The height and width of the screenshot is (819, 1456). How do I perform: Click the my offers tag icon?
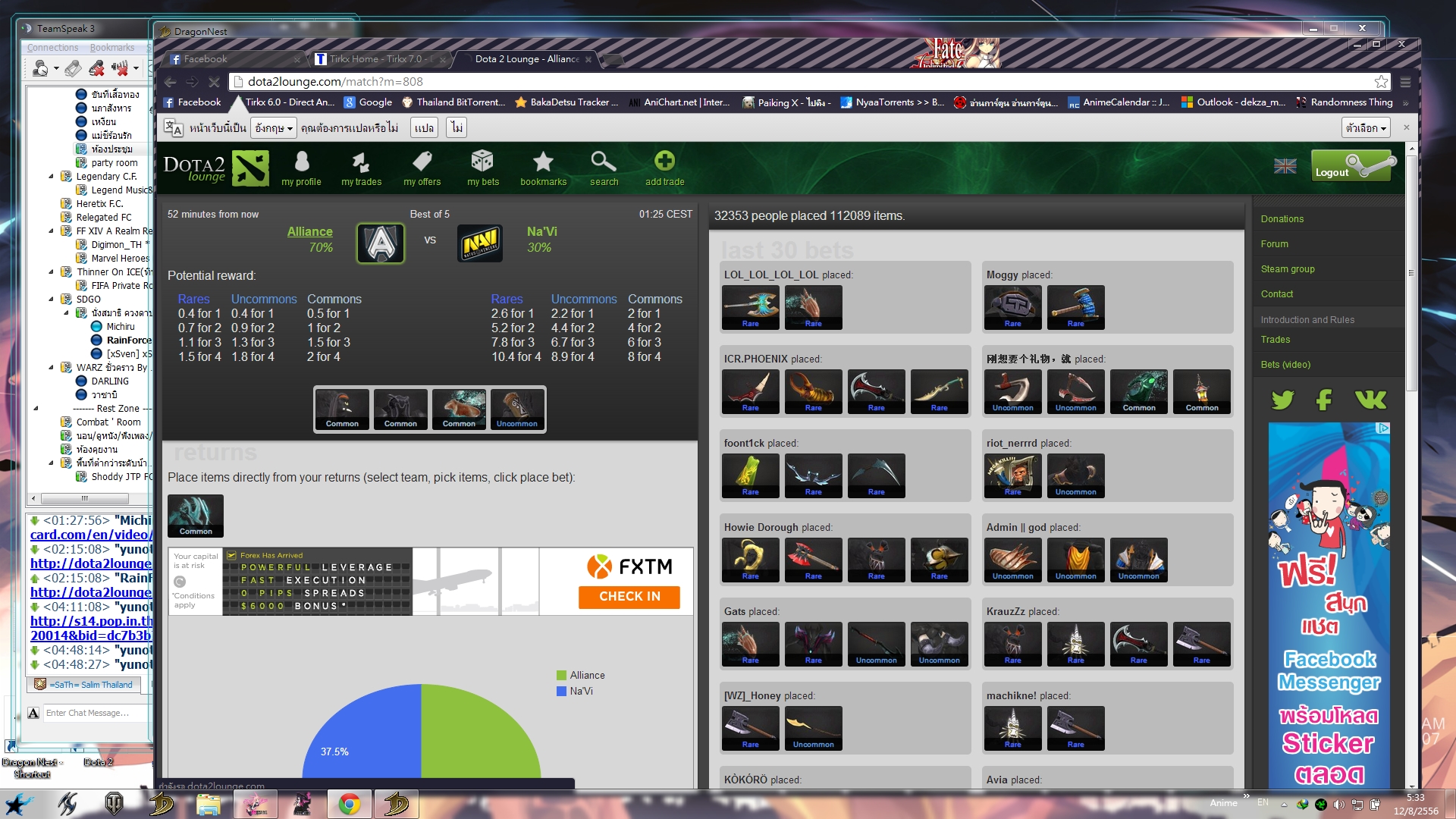pyautogui.click(x=422, y=162)
